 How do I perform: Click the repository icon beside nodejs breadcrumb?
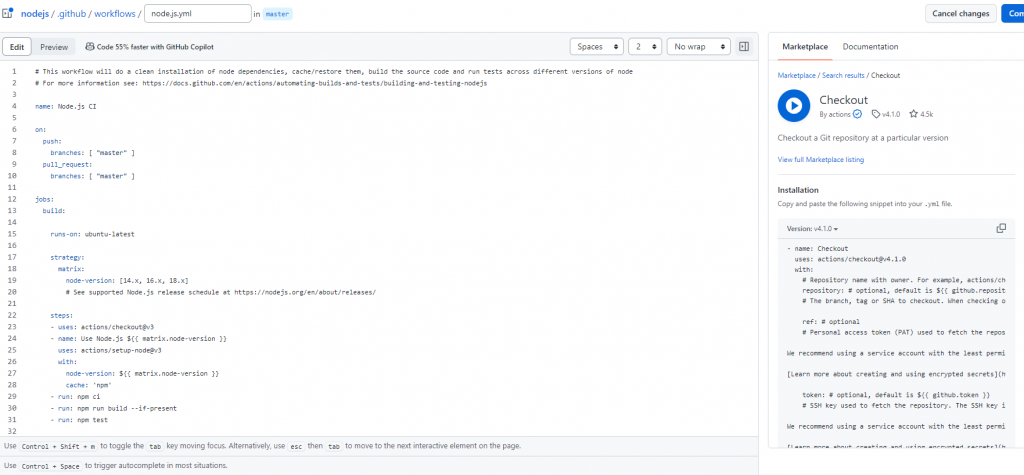point(8,13)
